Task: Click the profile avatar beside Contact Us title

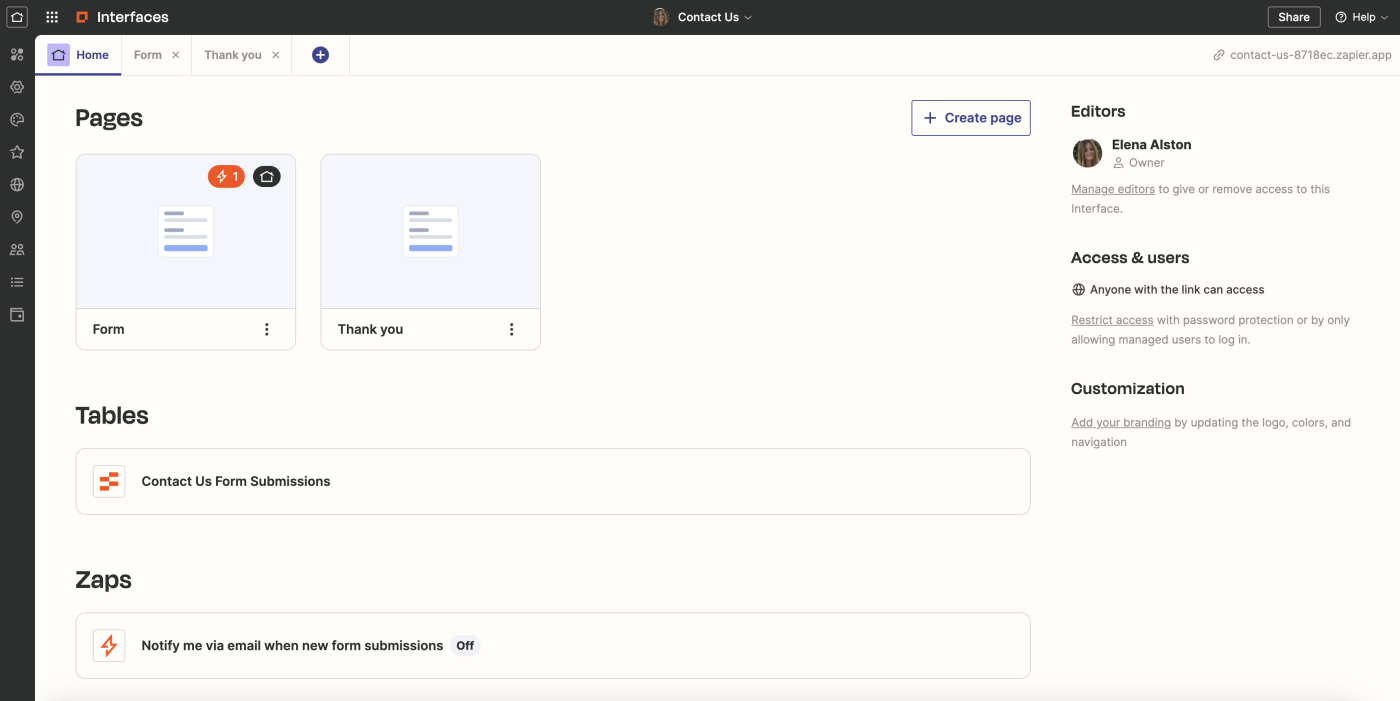Action: click(x=660, y=17)
